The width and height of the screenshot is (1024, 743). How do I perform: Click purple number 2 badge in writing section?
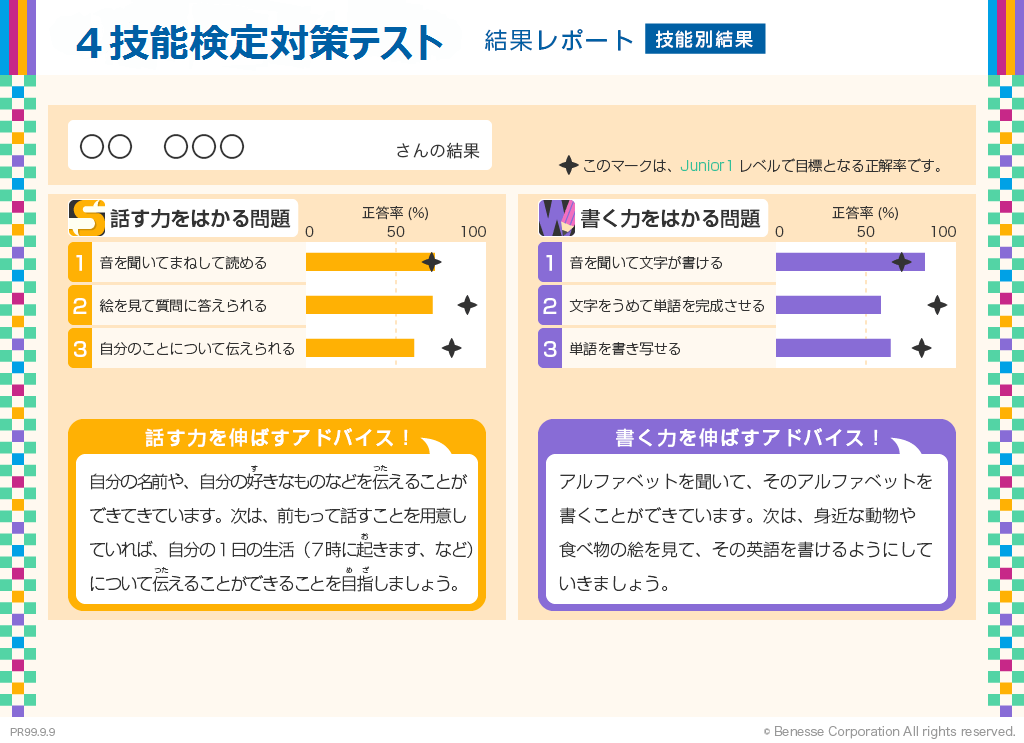pos(550,306)
